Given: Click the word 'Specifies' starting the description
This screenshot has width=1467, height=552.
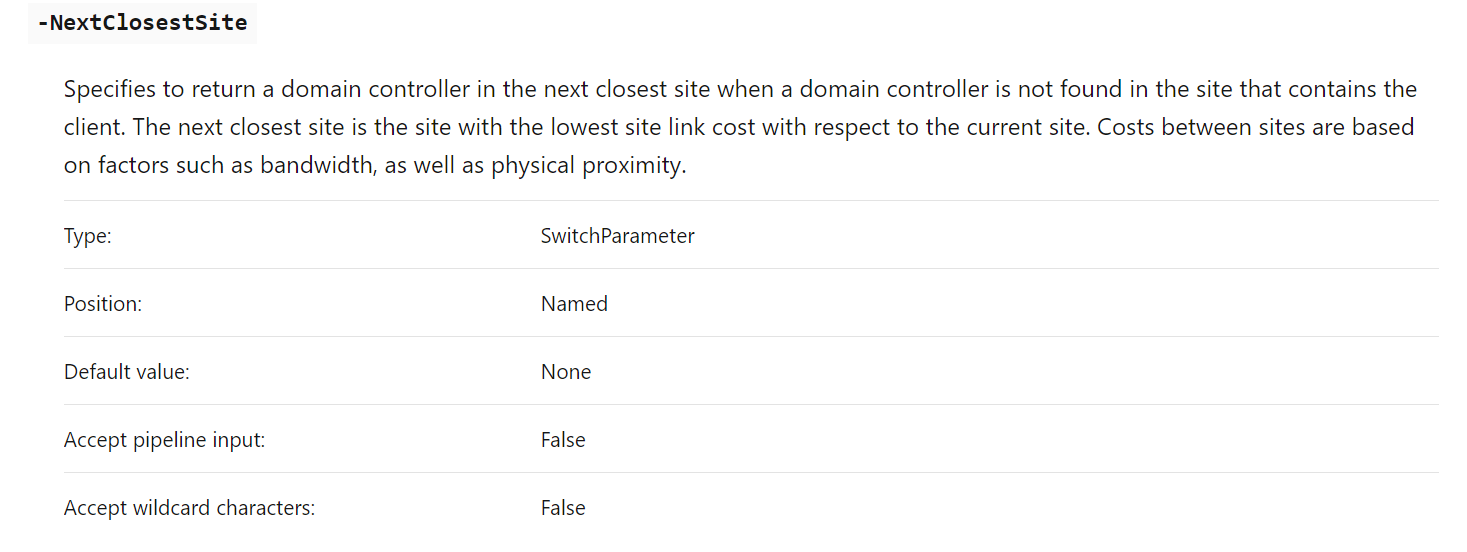Looking at the screenshot, I should click(x=110, y=89).
